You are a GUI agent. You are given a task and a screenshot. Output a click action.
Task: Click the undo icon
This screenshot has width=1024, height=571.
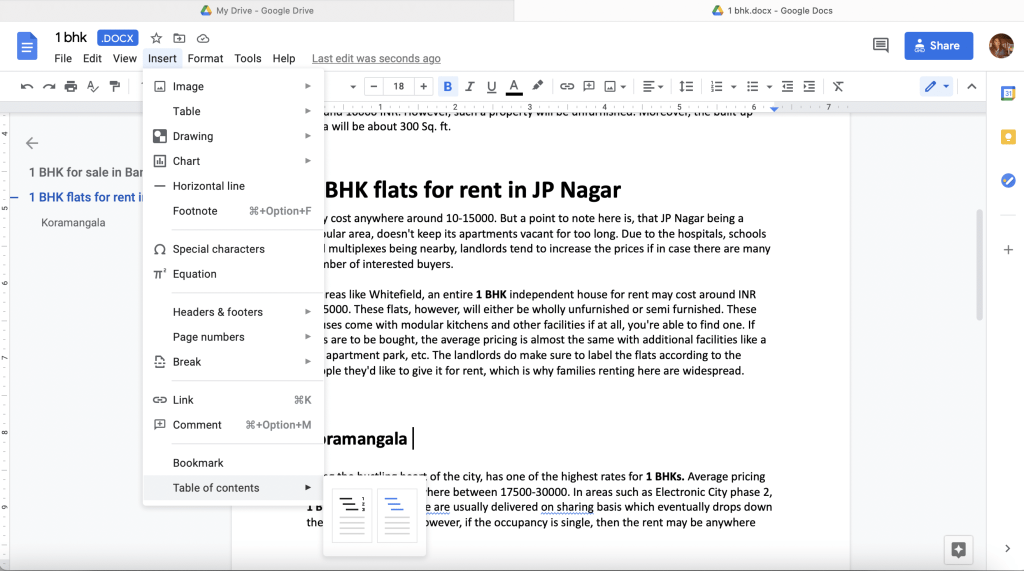click(x=27, y=86)
